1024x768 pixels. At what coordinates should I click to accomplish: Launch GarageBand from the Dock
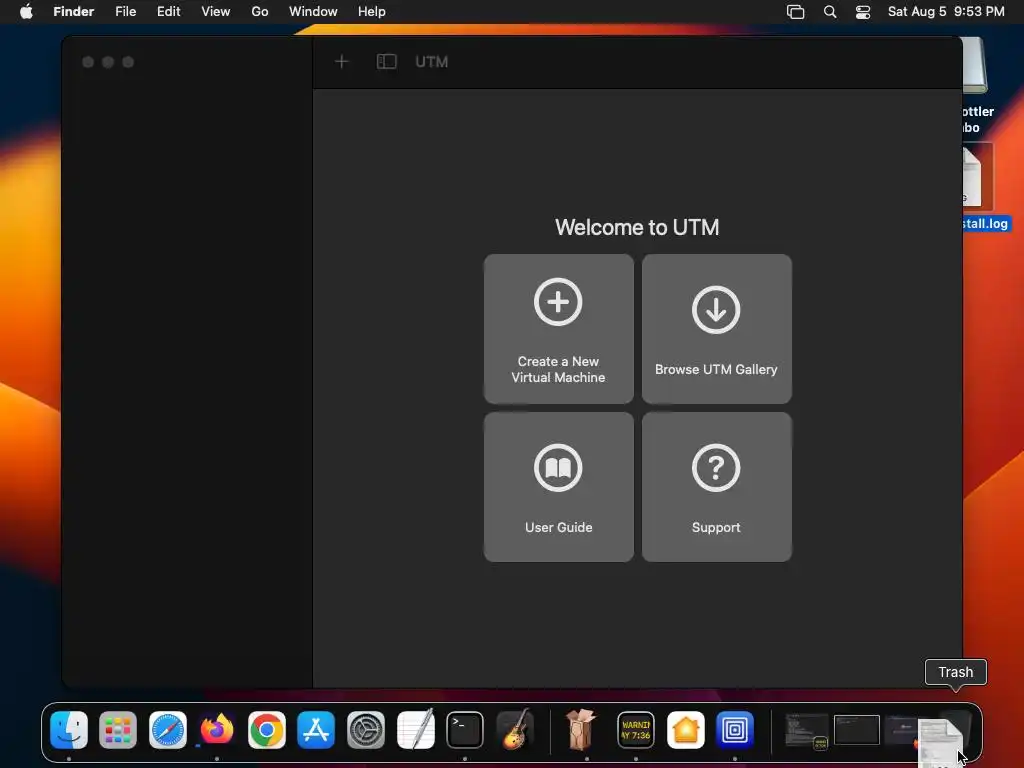tap(515, 729)
